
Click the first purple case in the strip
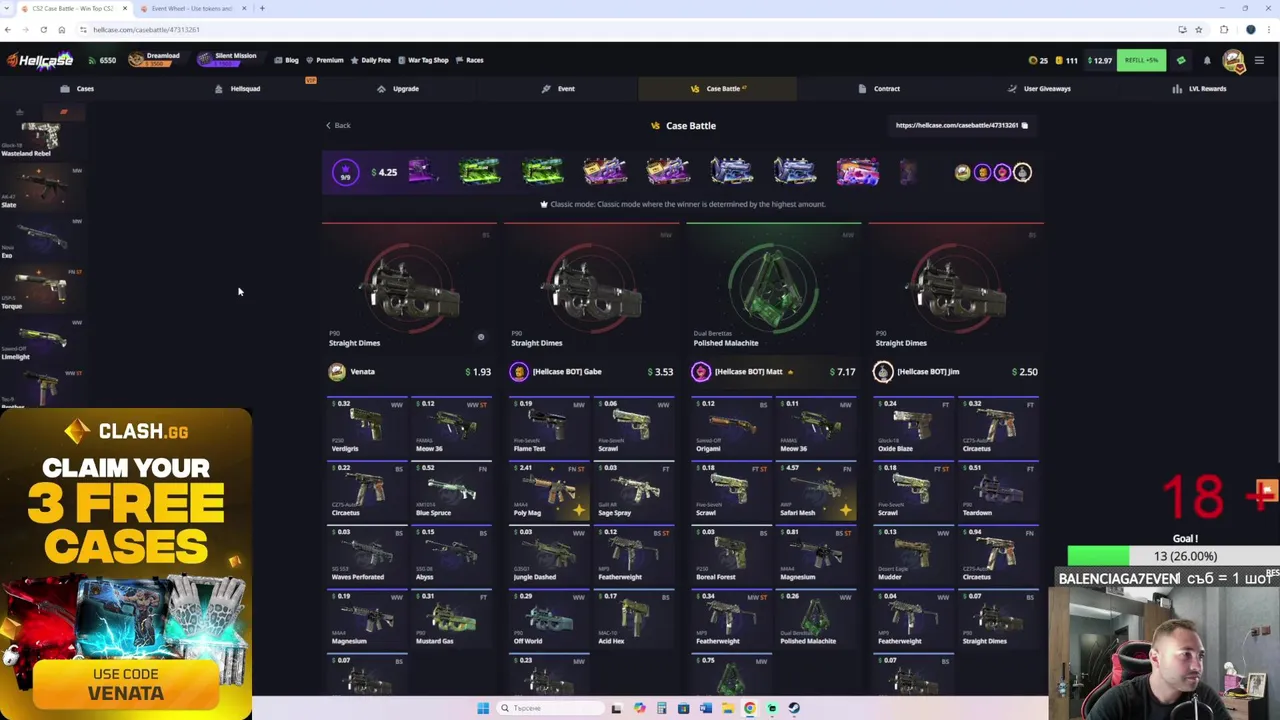pos(423,172)
